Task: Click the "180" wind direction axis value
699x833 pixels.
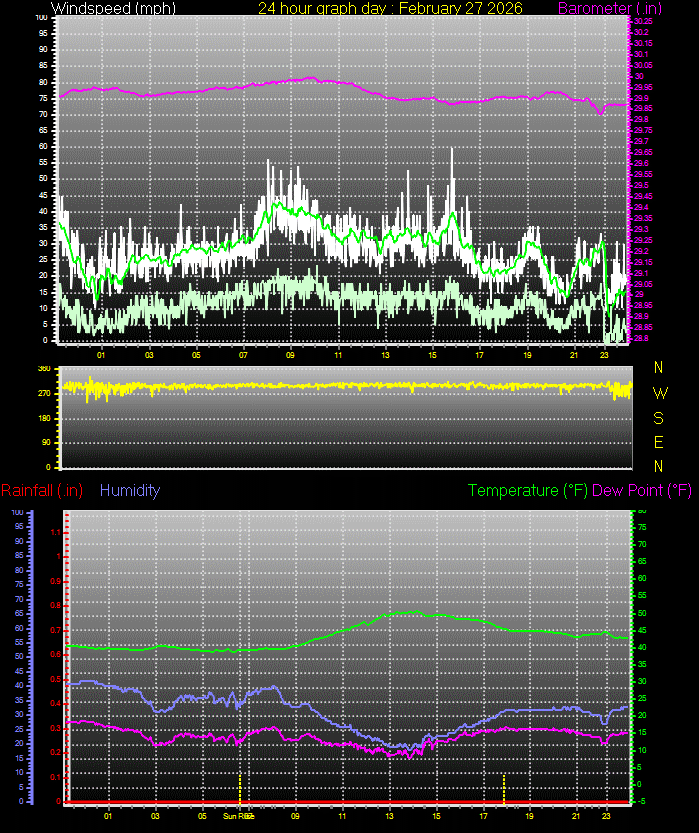Action: pyautogui.click(x=45, y=418)
